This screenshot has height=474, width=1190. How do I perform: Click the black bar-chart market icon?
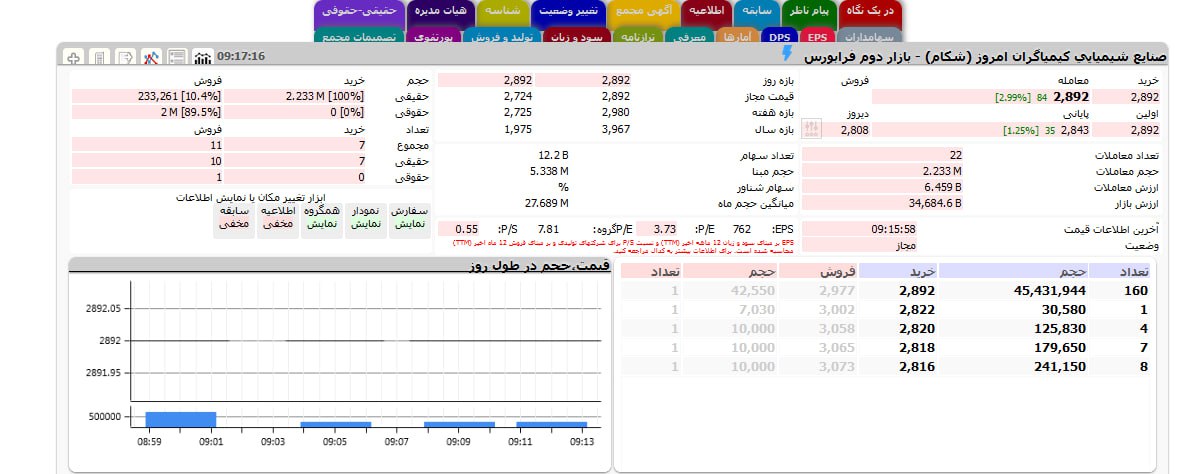[203, 56]
